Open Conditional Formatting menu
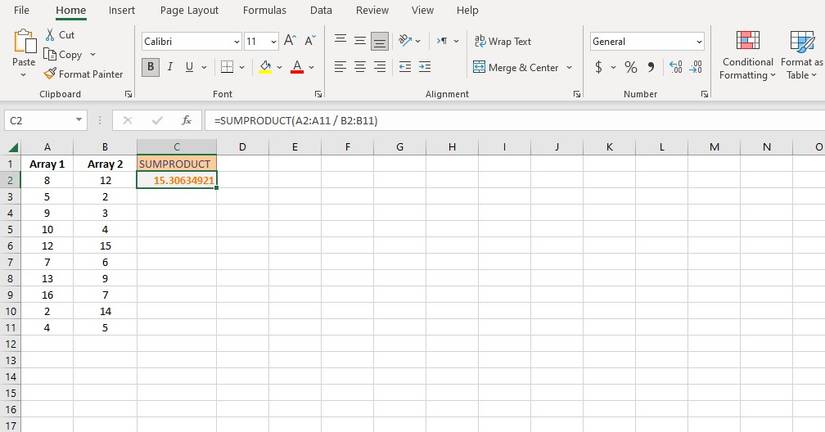Image resolution: width=825 pixels, height=432 pixels. [747, 55]
